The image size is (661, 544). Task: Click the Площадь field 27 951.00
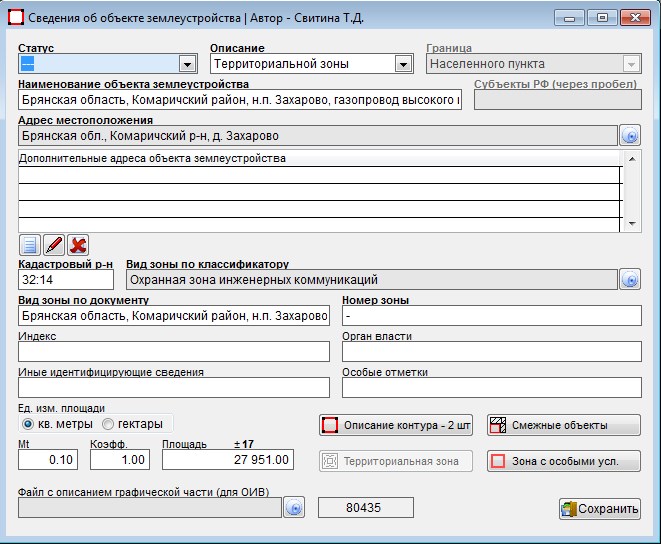(x=228, y=460)
